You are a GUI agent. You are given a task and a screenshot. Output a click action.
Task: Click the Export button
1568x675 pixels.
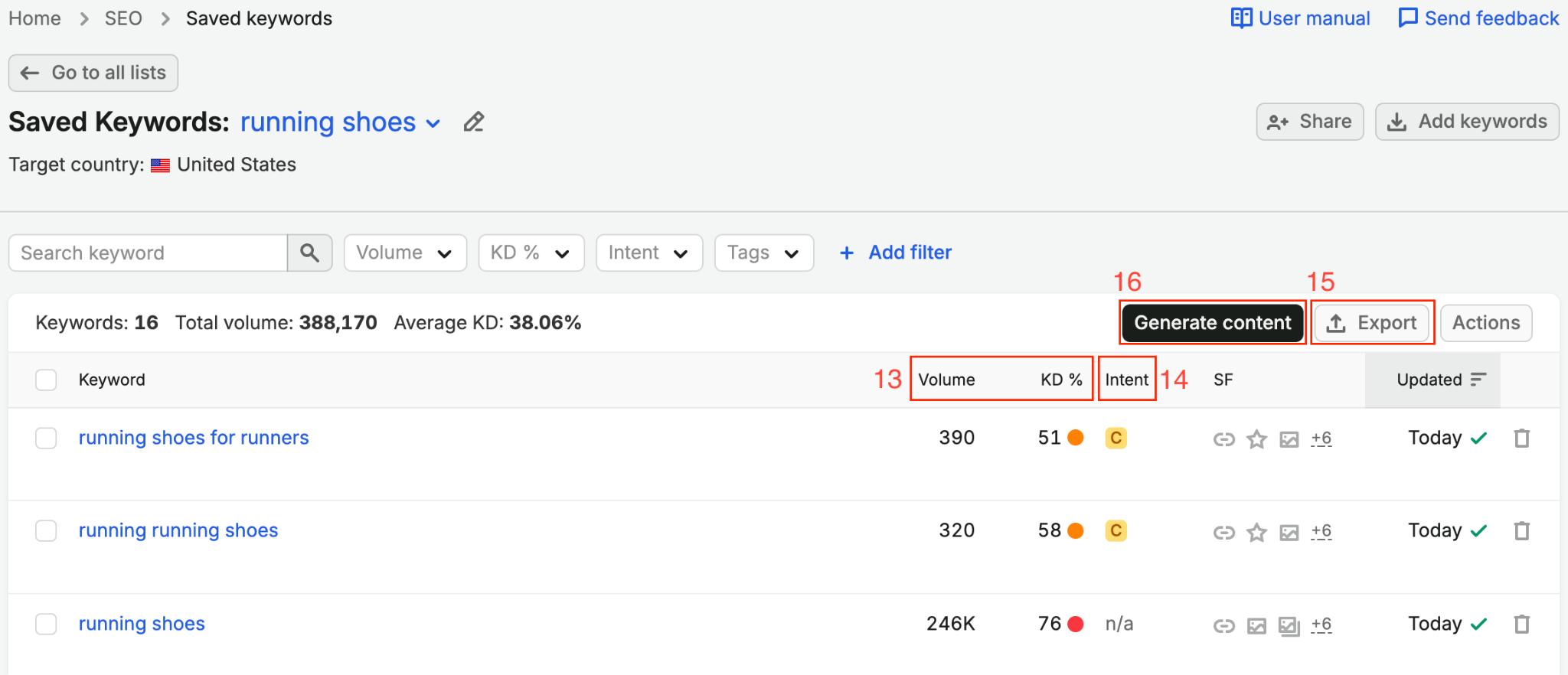[1372, 323]
